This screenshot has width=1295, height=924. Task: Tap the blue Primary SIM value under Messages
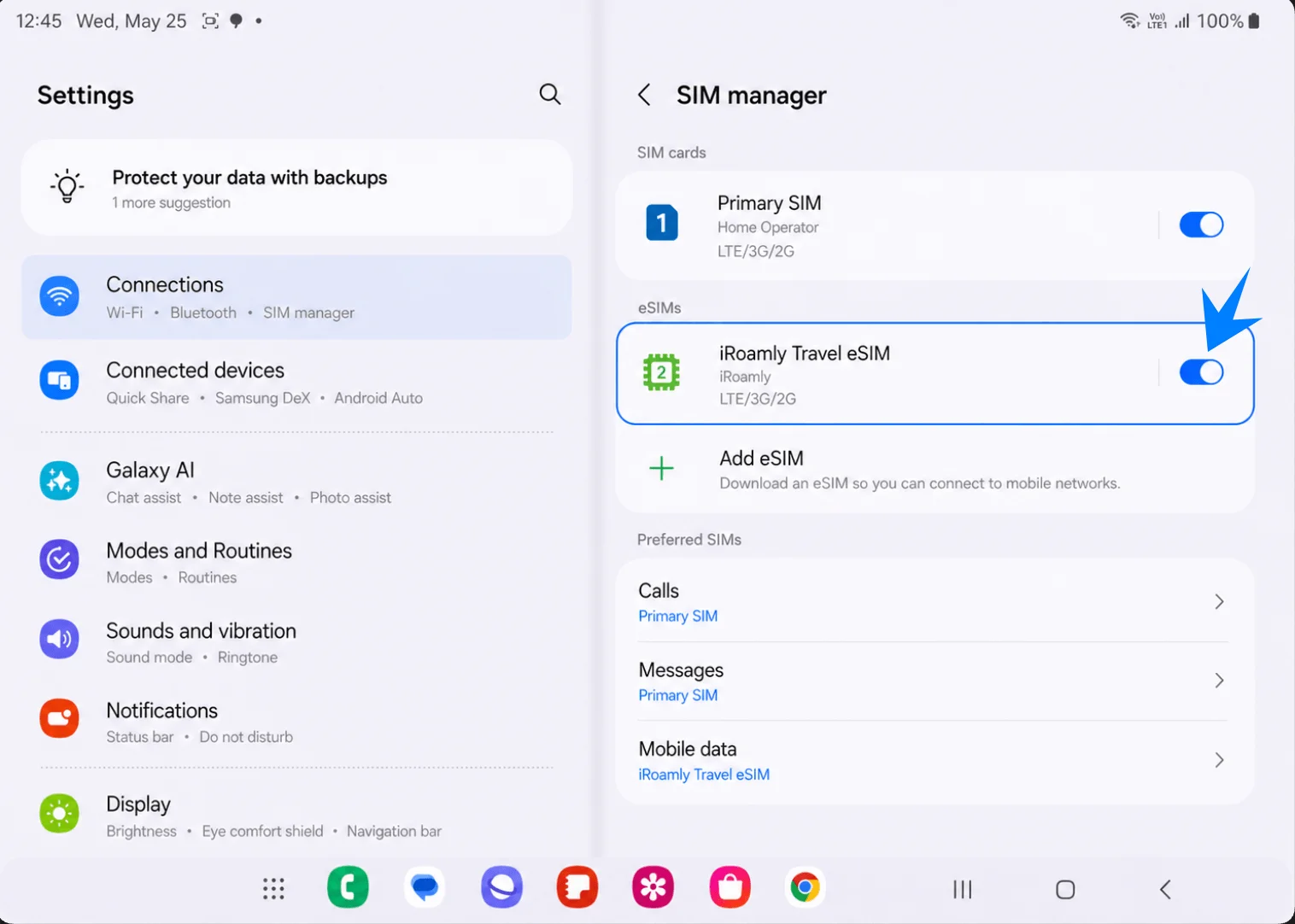click(677, 695)
